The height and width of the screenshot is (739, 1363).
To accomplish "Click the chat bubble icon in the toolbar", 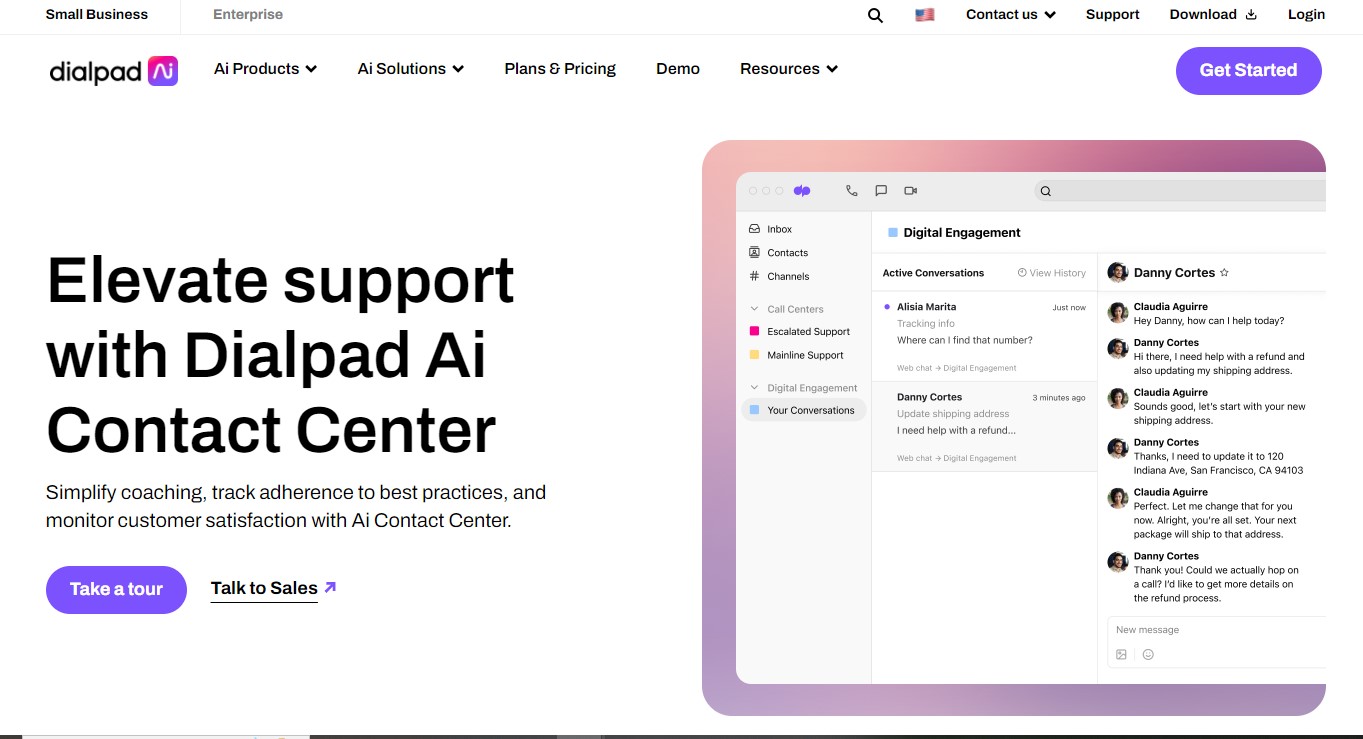I will coord(881,190).
